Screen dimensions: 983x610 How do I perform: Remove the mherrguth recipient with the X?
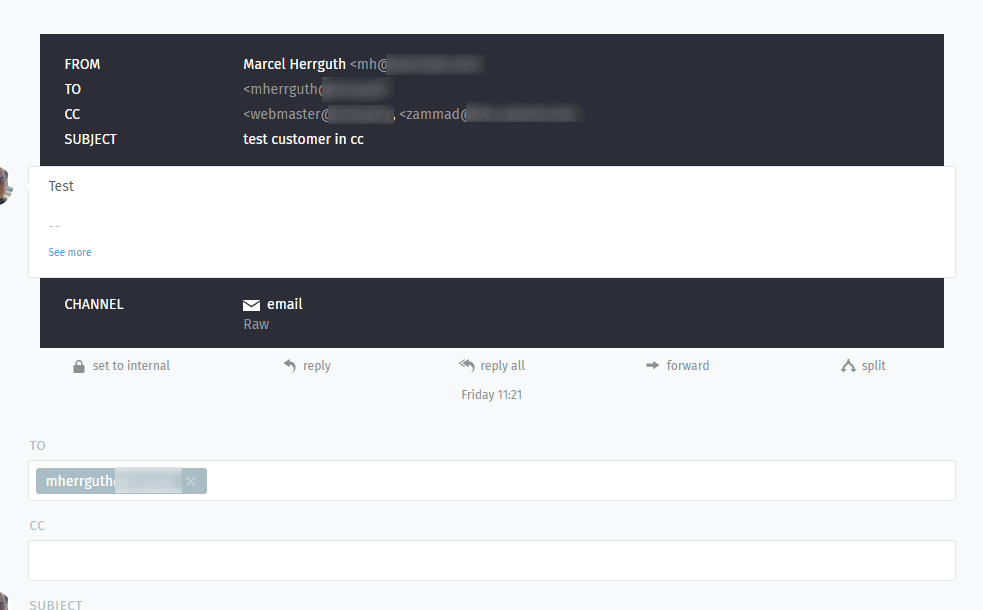191,481
